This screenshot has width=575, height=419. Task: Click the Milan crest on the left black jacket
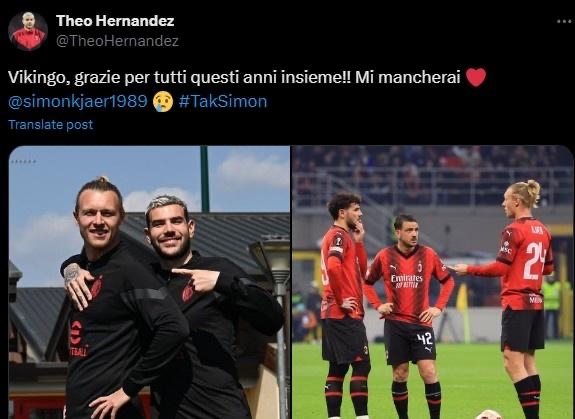(x=96, y=287)
